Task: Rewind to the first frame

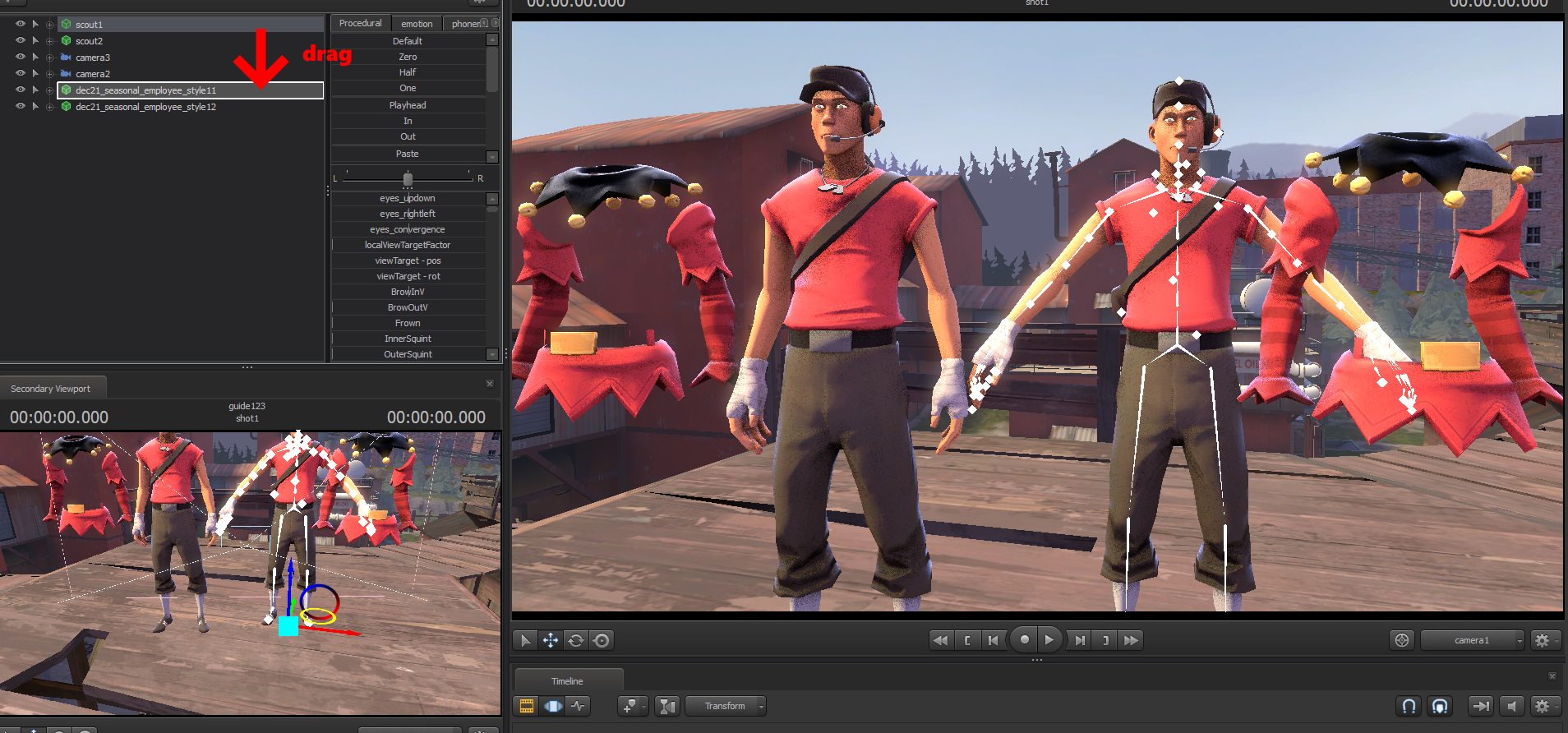Action: pos(941,640)
